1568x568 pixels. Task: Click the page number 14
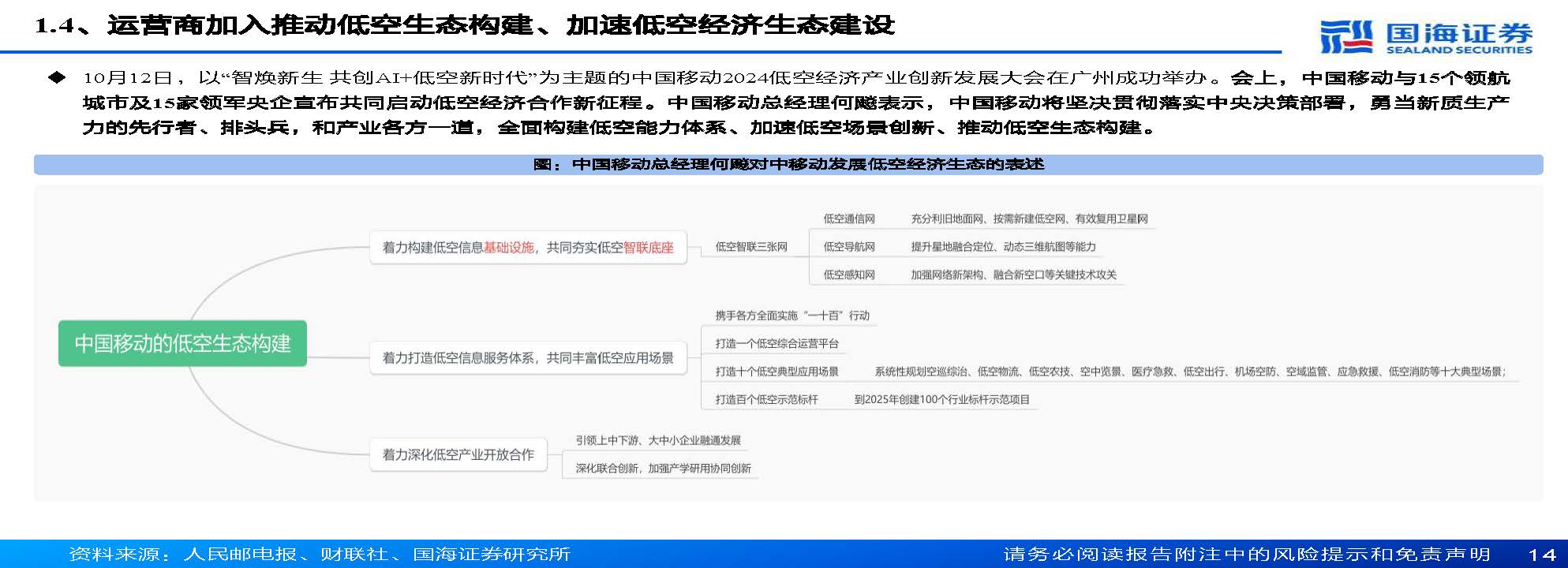pos(1541,555)
